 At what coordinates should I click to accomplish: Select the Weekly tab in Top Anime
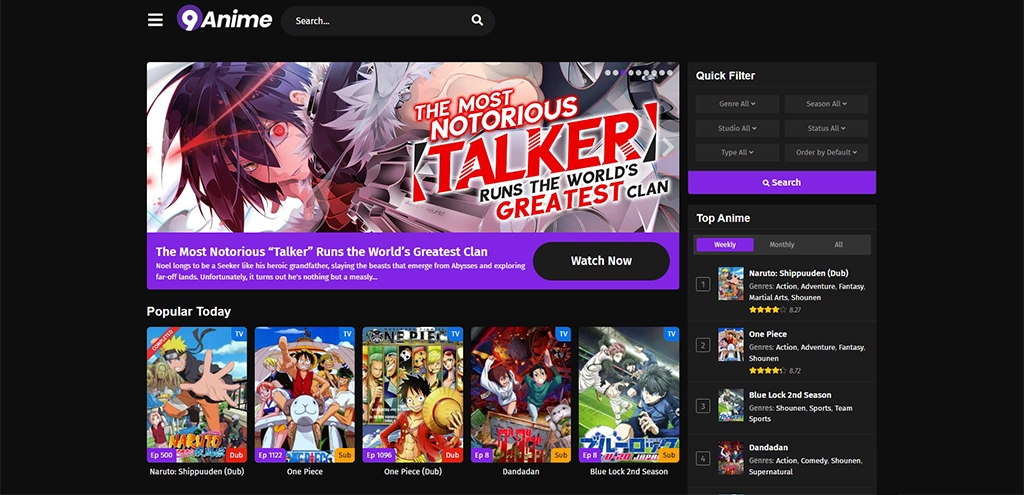tap(725, 245)
